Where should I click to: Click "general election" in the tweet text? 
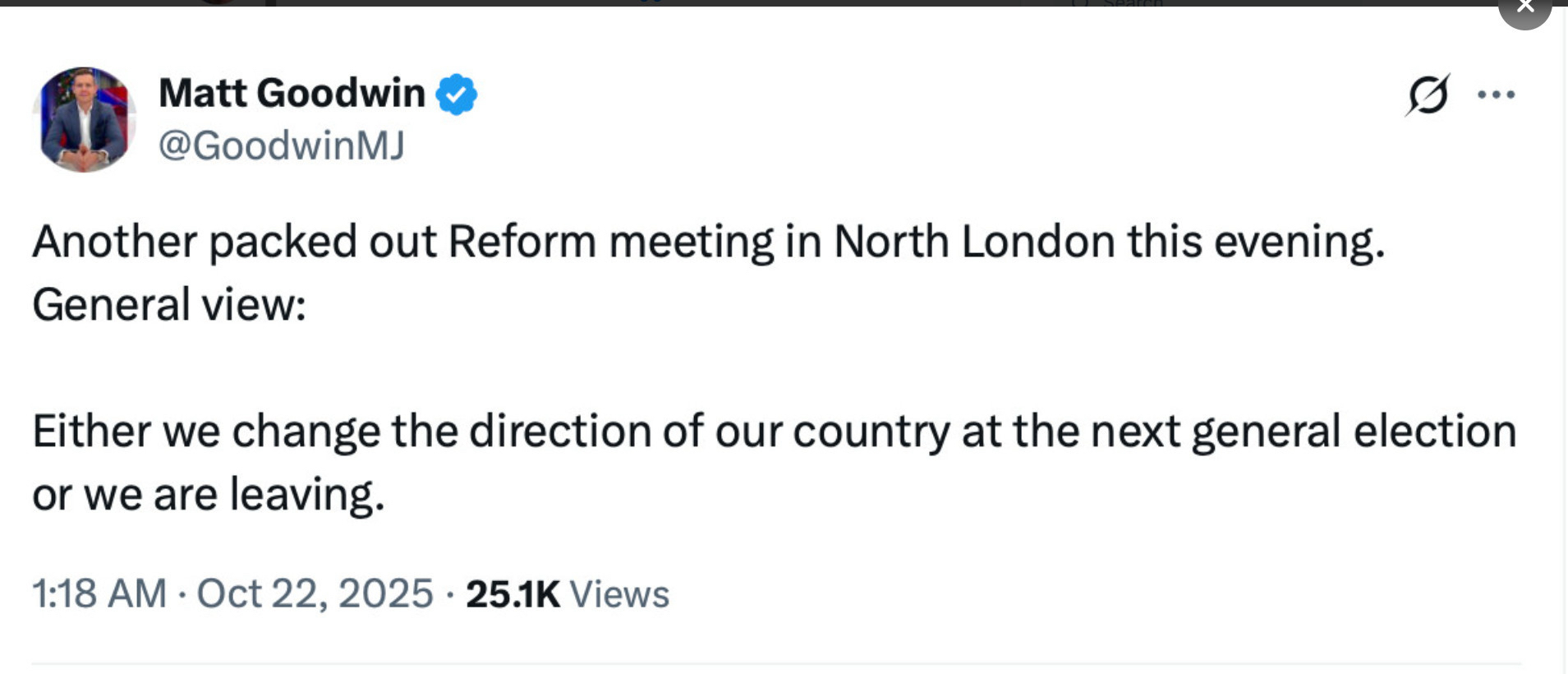coord(1353,432)
